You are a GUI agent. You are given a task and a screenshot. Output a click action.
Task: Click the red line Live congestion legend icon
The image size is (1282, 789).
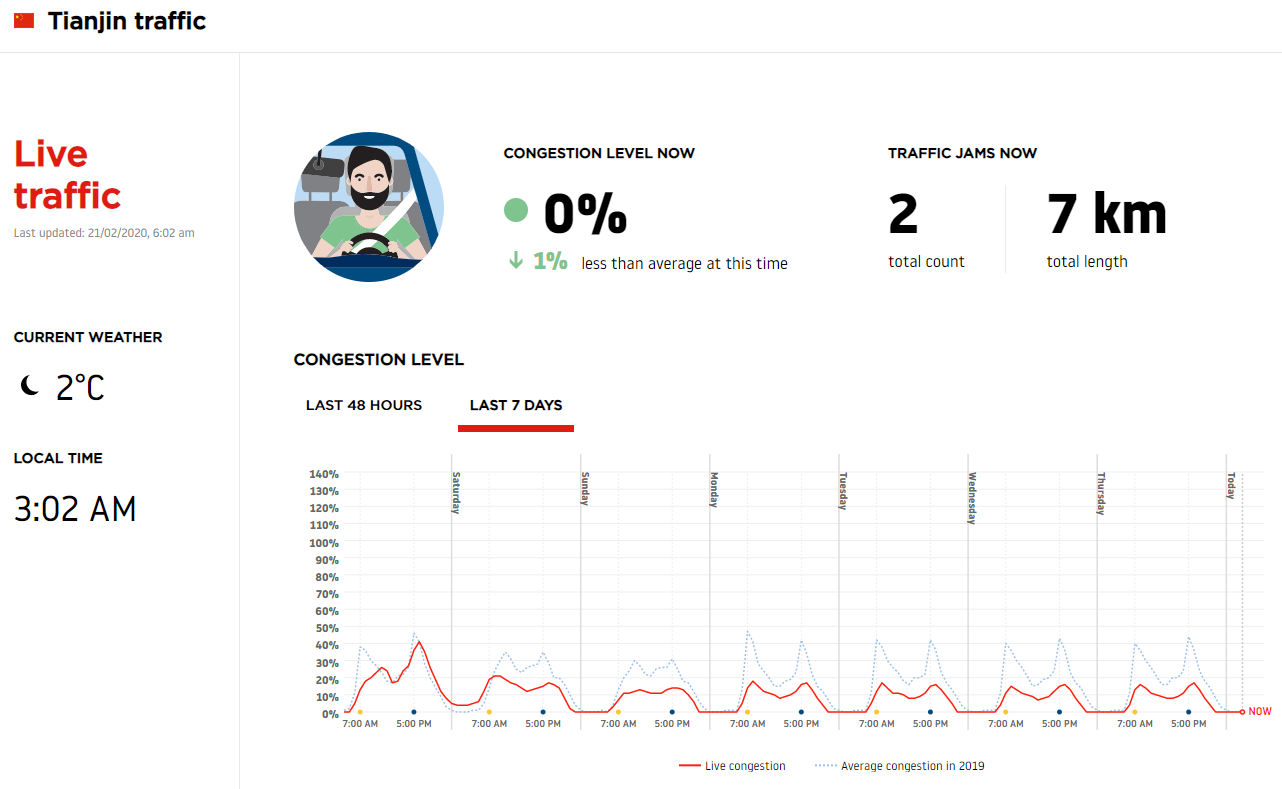coord(689,766)
